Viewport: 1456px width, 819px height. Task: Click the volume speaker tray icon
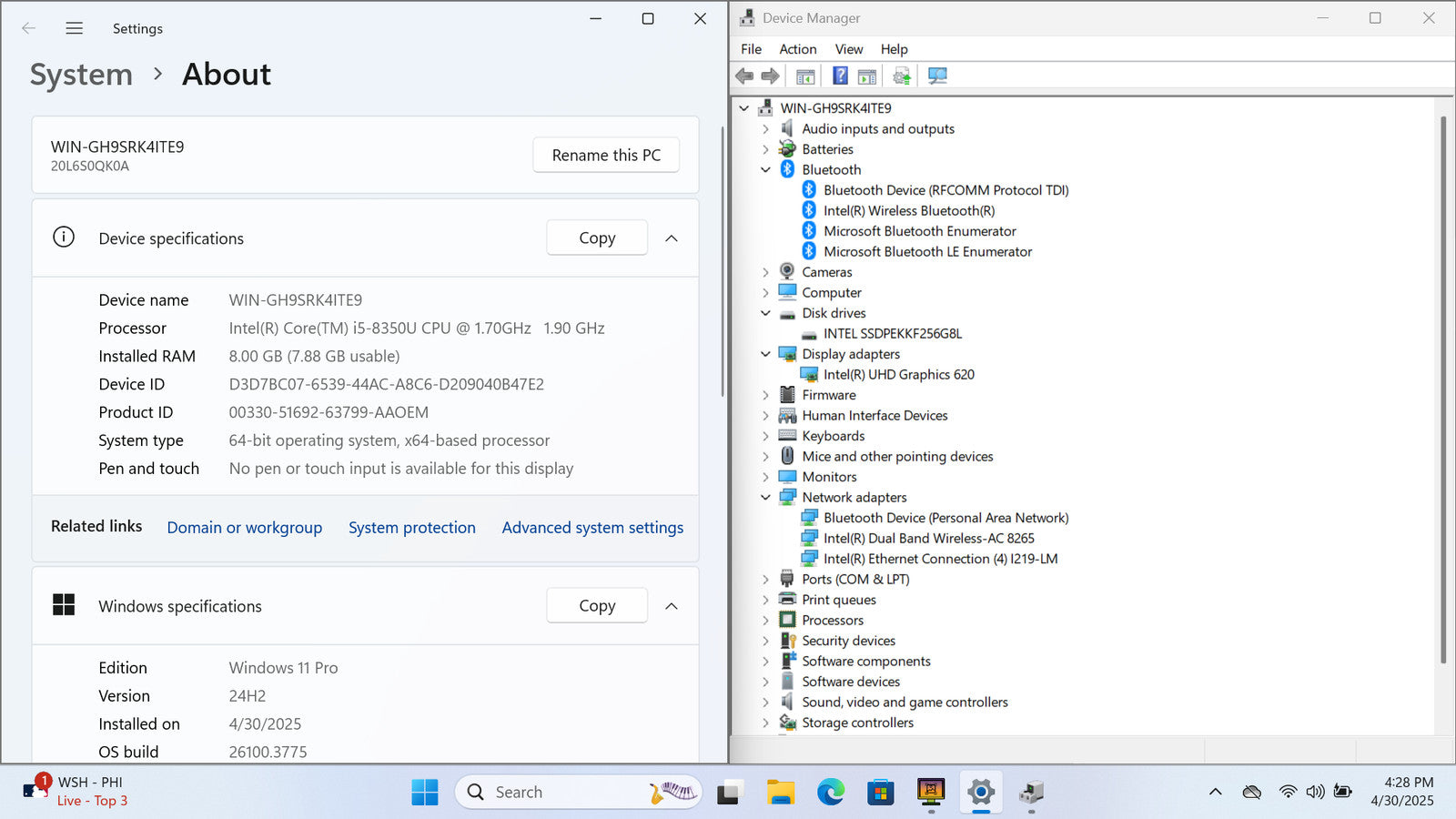[x=1315, y=792]
